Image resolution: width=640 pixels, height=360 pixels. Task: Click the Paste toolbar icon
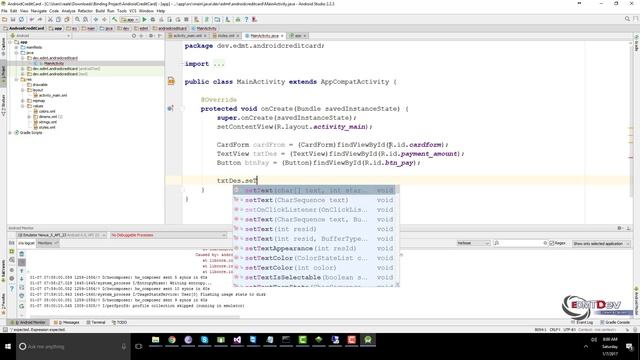pos(67,19)
